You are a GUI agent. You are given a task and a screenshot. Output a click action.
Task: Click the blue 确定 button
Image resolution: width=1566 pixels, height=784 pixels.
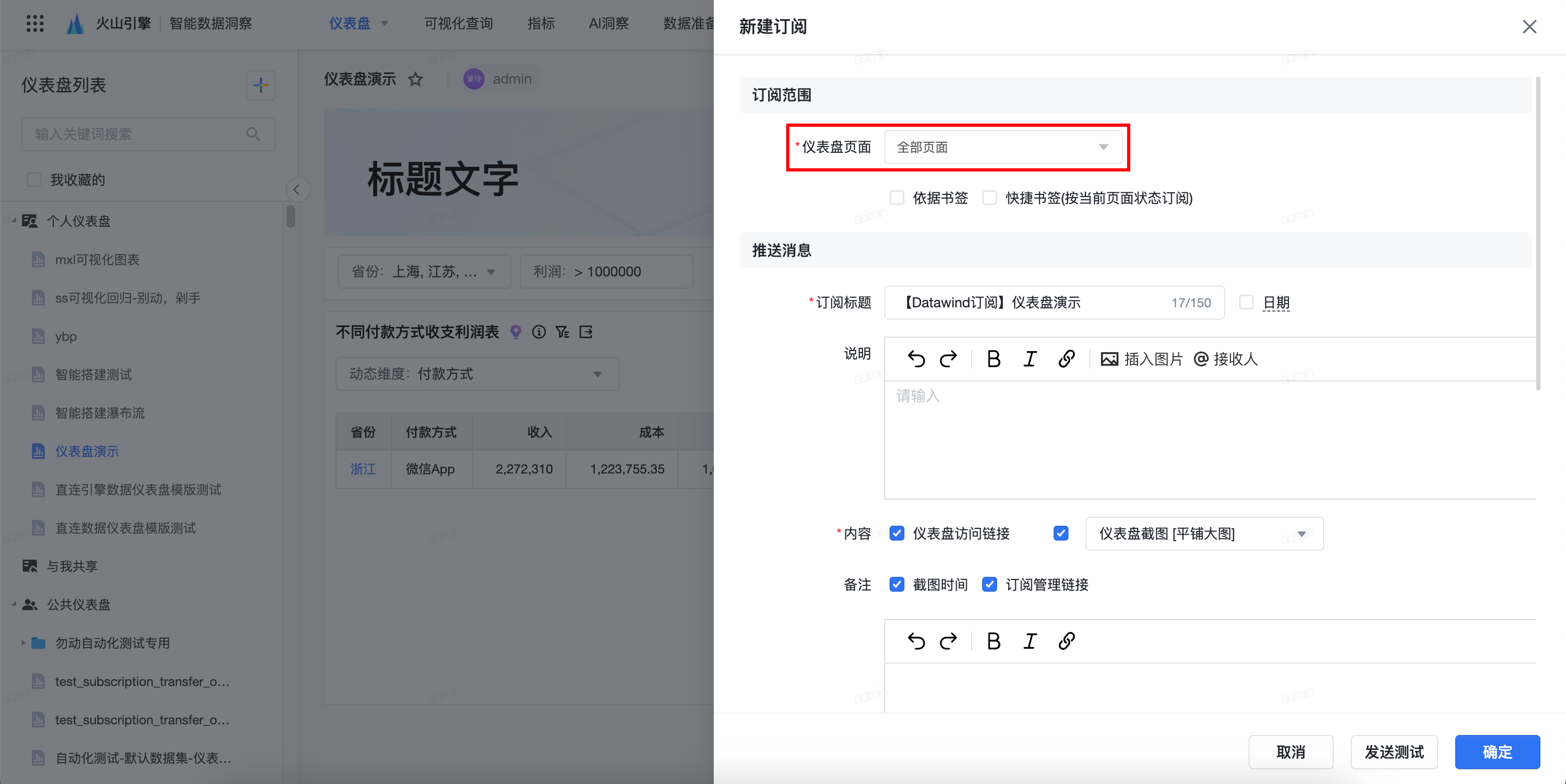click(1497, 752)
